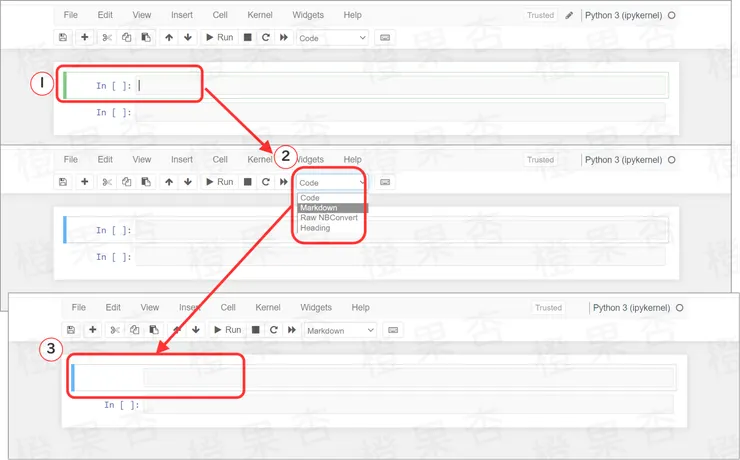Interrupt kernel with middle panel's stop icon
Image resolution: width=740 pixels, height=460 pixels.
247,182
